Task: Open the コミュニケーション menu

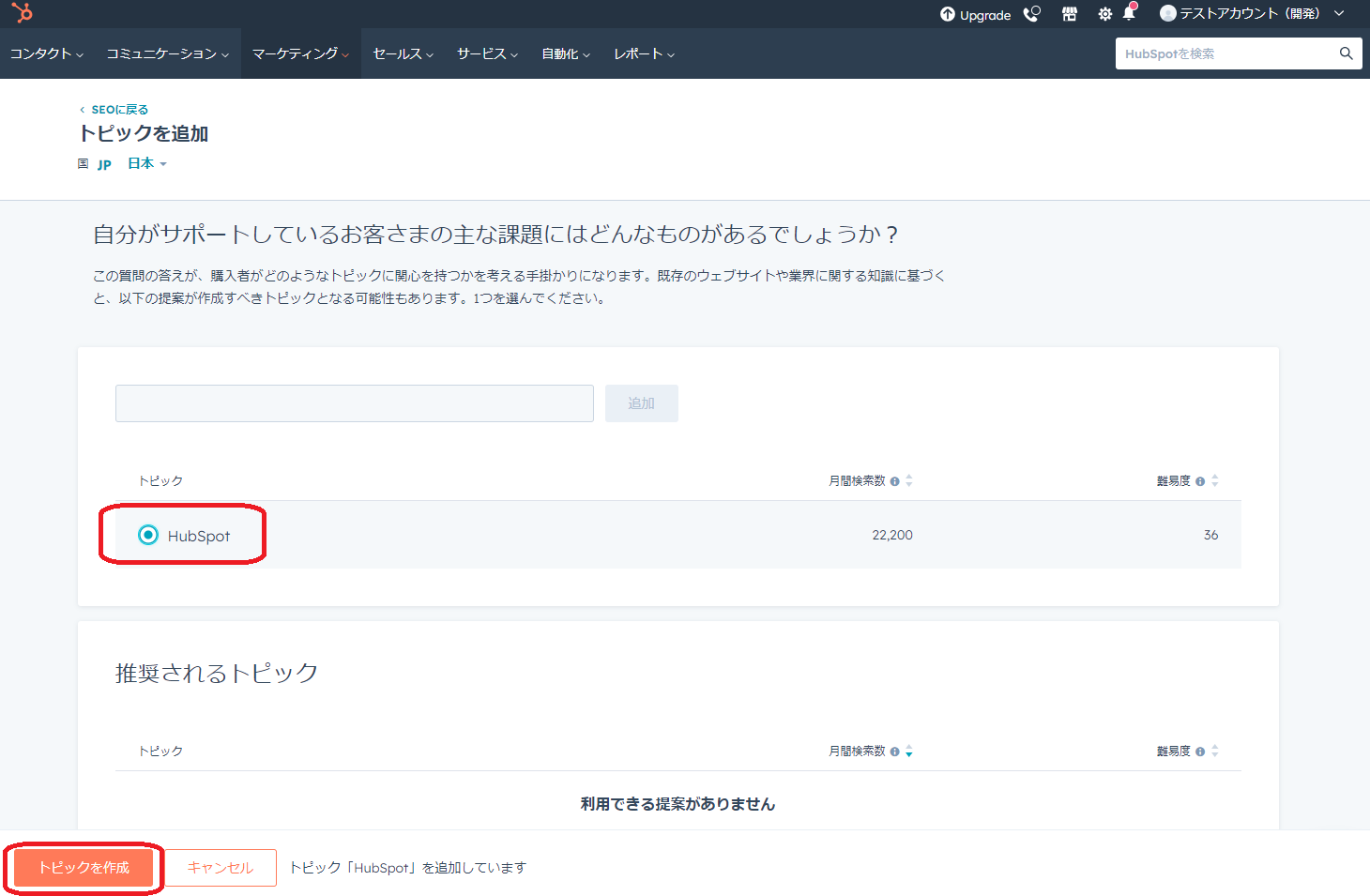Action: coord(168,53)
